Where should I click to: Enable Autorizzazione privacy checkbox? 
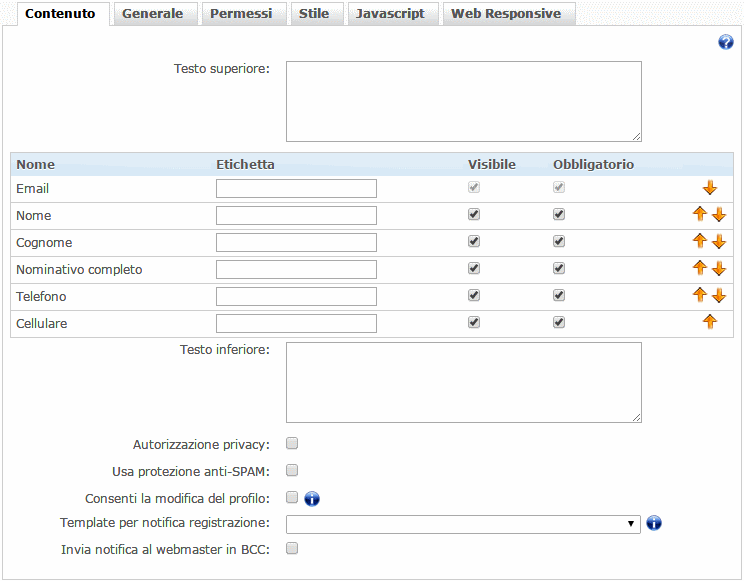point(292,443)
